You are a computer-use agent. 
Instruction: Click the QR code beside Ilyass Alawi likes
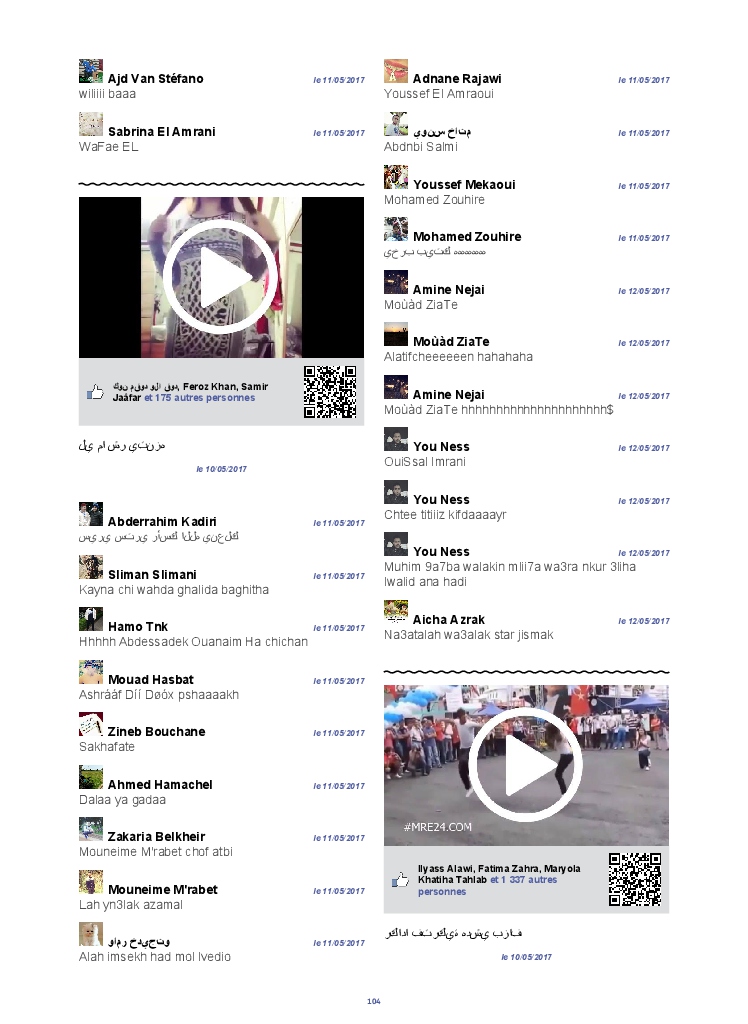635,880
